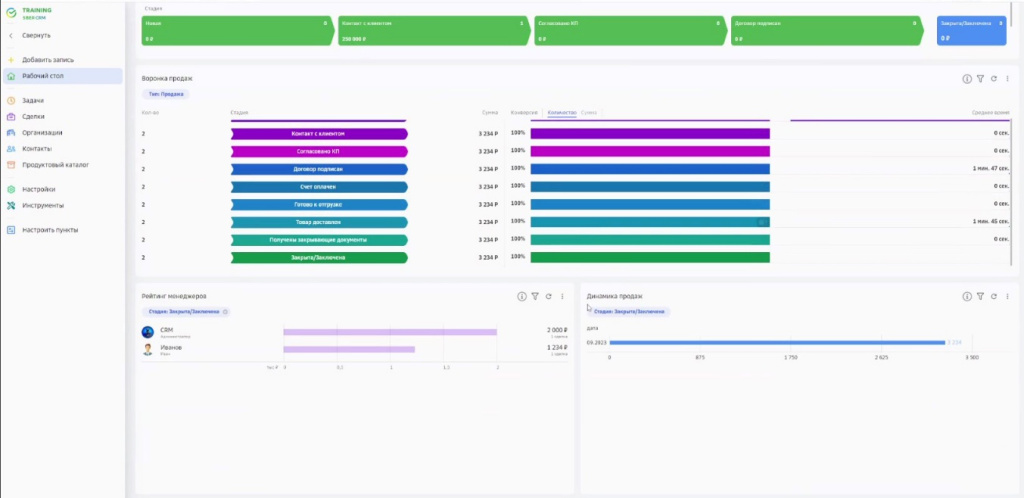
Task: Open the Сделки section
Action: tap(33, 117)
